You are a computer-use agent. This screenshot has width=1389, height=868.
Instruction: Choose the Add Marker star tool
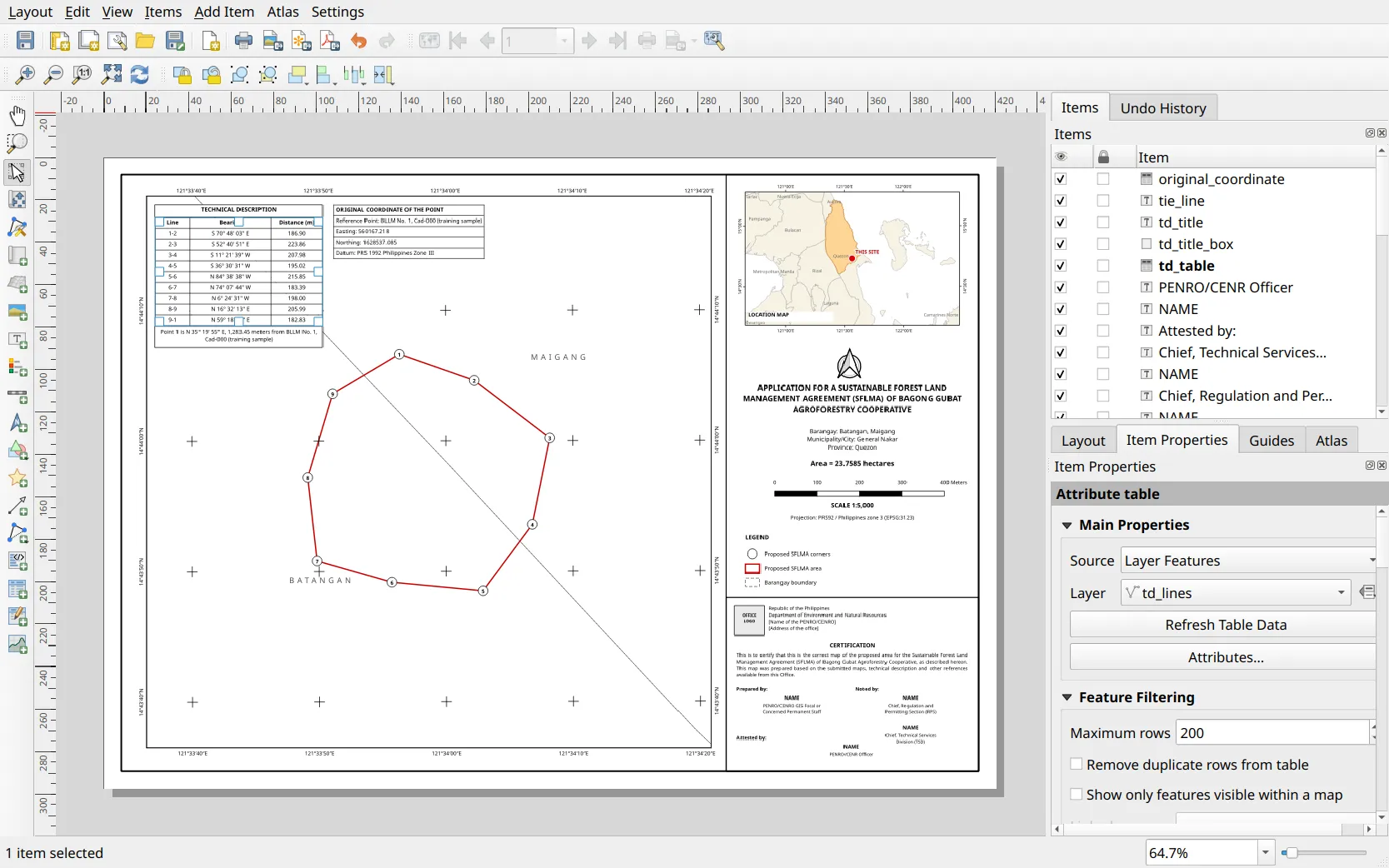click(x=17, y=478)
